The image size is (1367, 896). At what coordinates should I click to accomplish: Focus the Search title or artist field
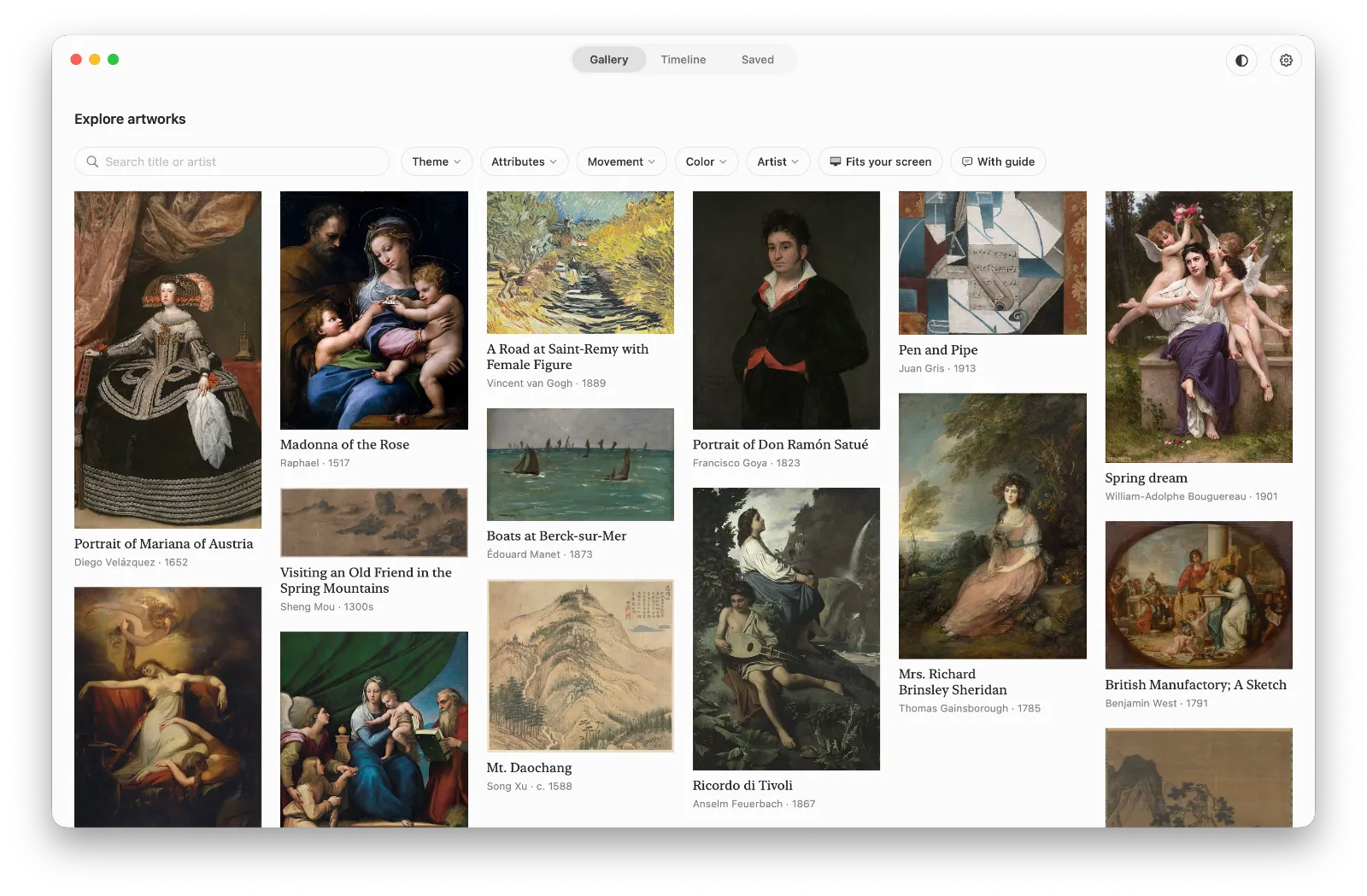tap(232, 161)
